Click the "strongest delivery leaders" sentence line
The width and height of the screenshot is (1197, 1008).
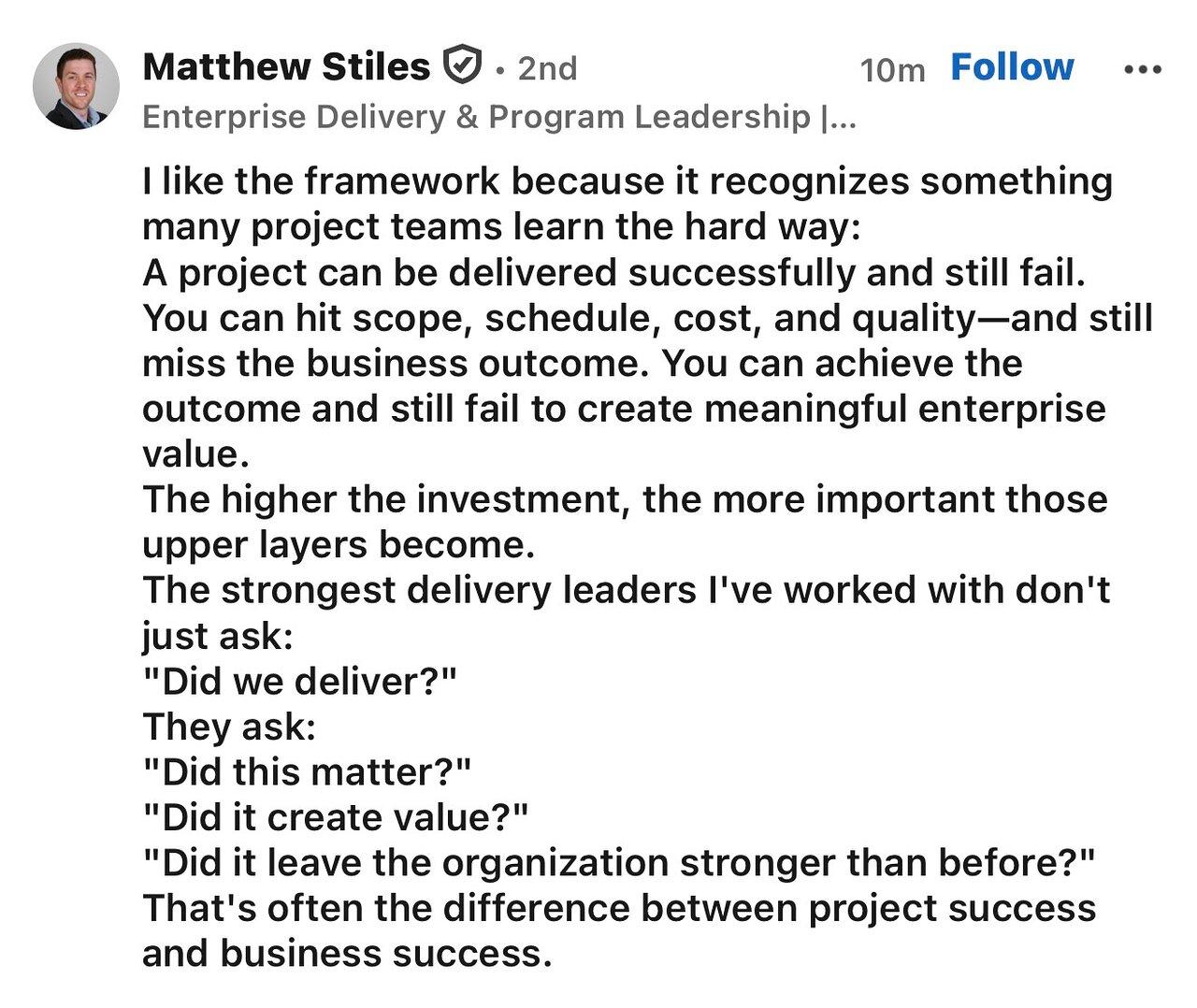627,590
